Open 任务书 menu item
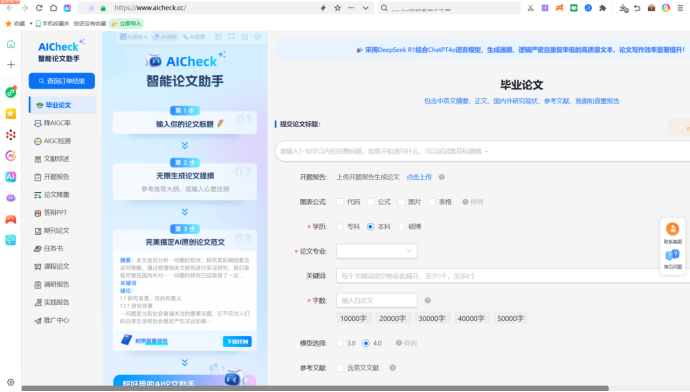 point(49,248)
